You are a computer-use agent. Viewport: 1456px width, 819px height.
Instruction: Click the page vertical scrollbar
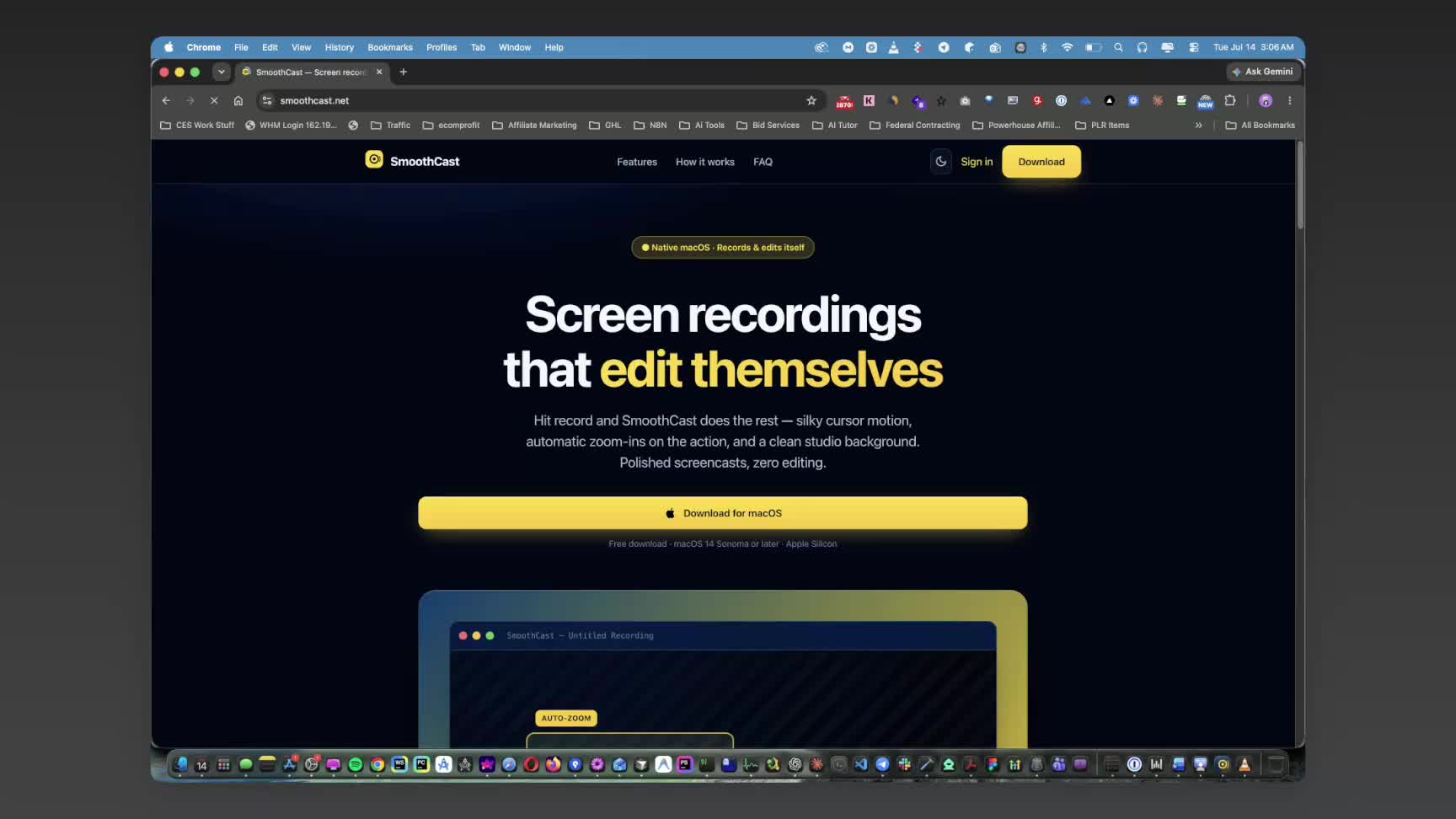1300,186
